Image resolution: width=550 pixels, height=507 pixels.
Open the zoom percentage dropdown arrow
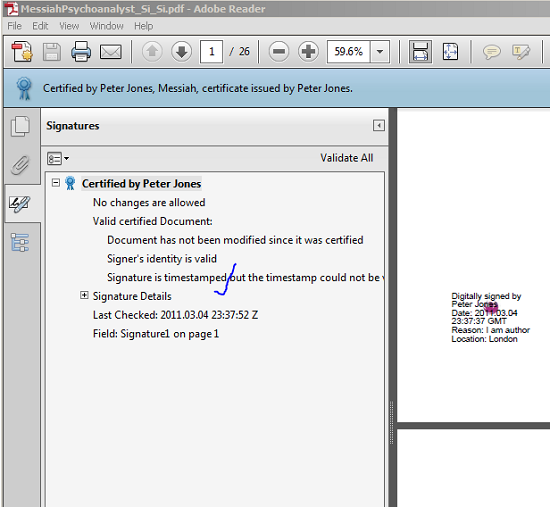pos(380,52)
